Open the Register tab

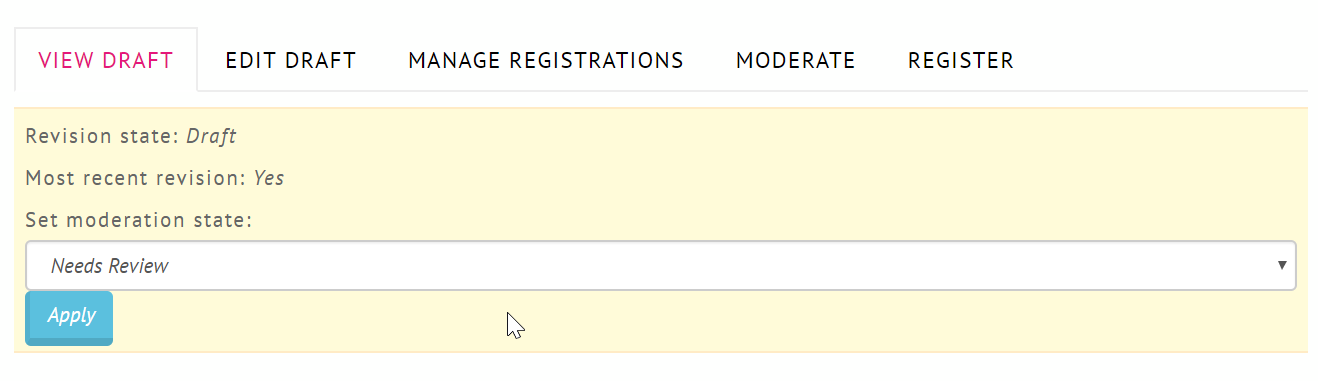coord(961,60)
